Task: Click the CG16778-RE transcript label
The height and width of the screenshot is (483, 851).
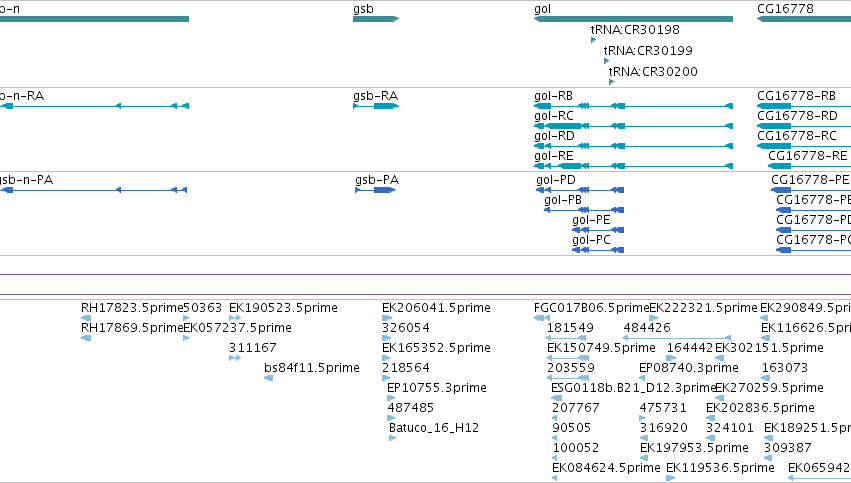Action: pyautogui.click(x=808, y=156)
